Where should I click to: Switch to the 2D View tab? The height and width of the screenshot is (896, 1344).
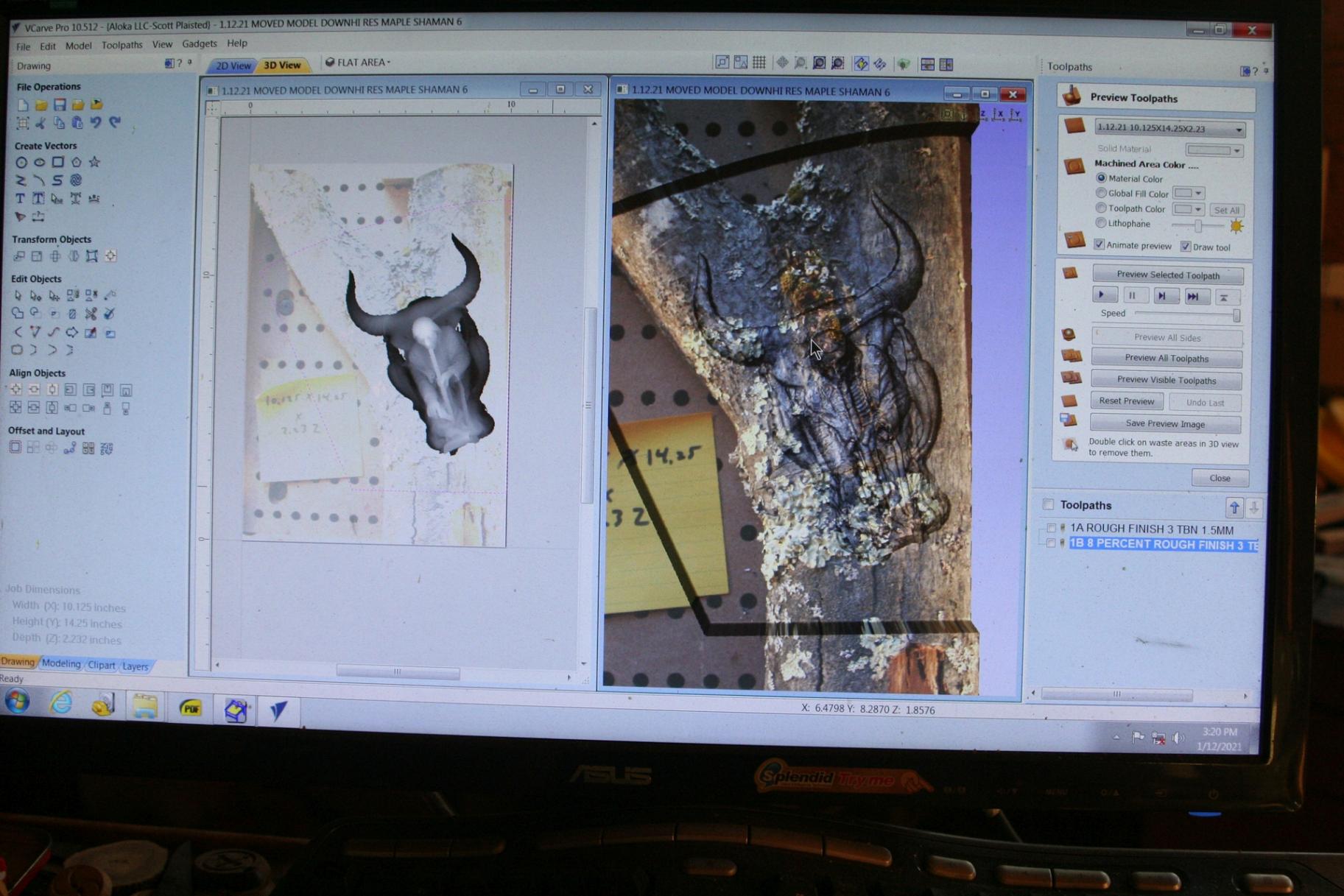click(x=233, y=66)
